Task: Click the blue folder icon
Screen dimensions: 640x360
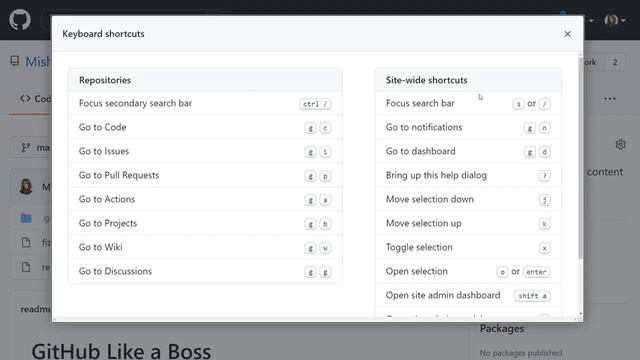Action: pos(26,218)
